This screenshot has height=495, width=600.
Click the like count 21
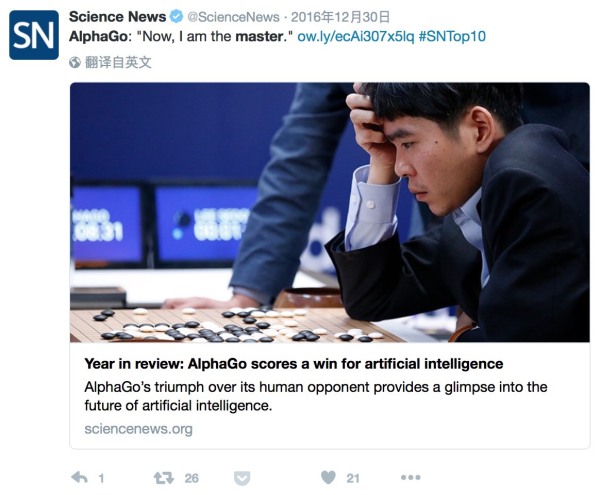click(x=353, y=478)
